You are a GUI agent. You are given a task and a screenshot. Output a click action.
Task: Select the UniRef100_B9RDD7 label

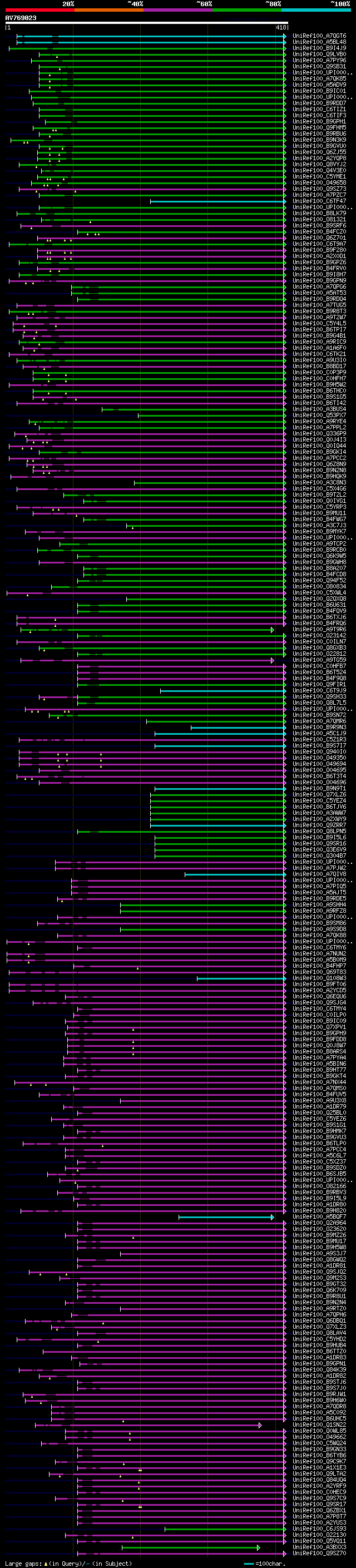(319, 103)
